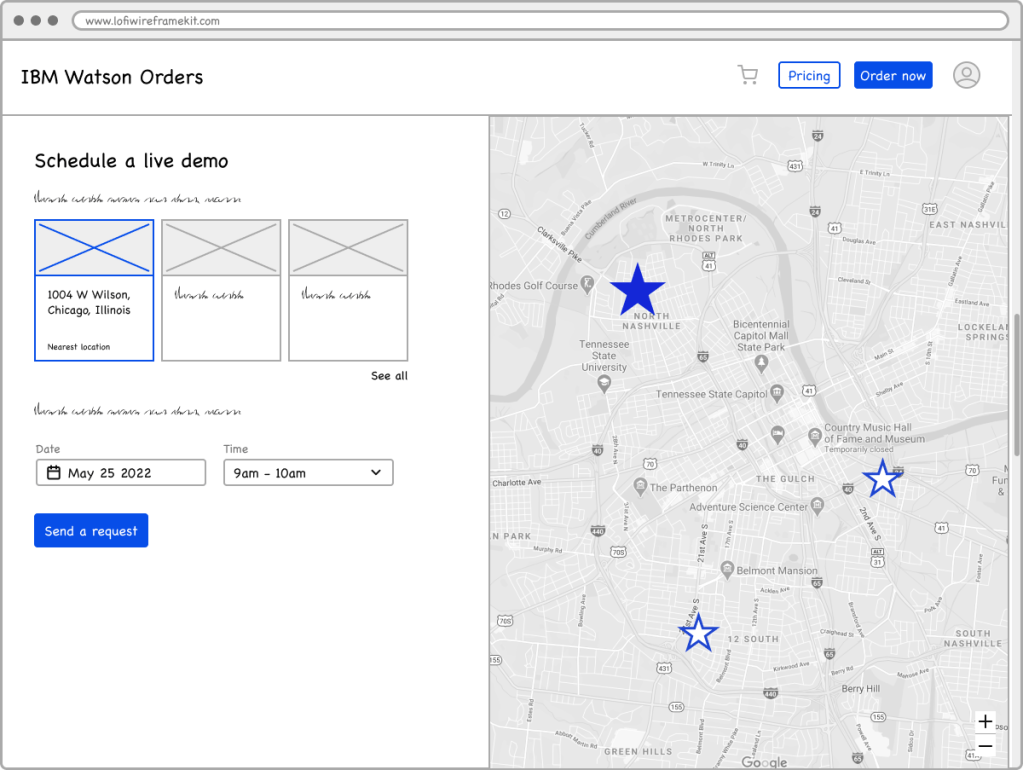Select the second location card
Image resolution: width=1023 pixels, height=770 pixels.
[221, 290]
